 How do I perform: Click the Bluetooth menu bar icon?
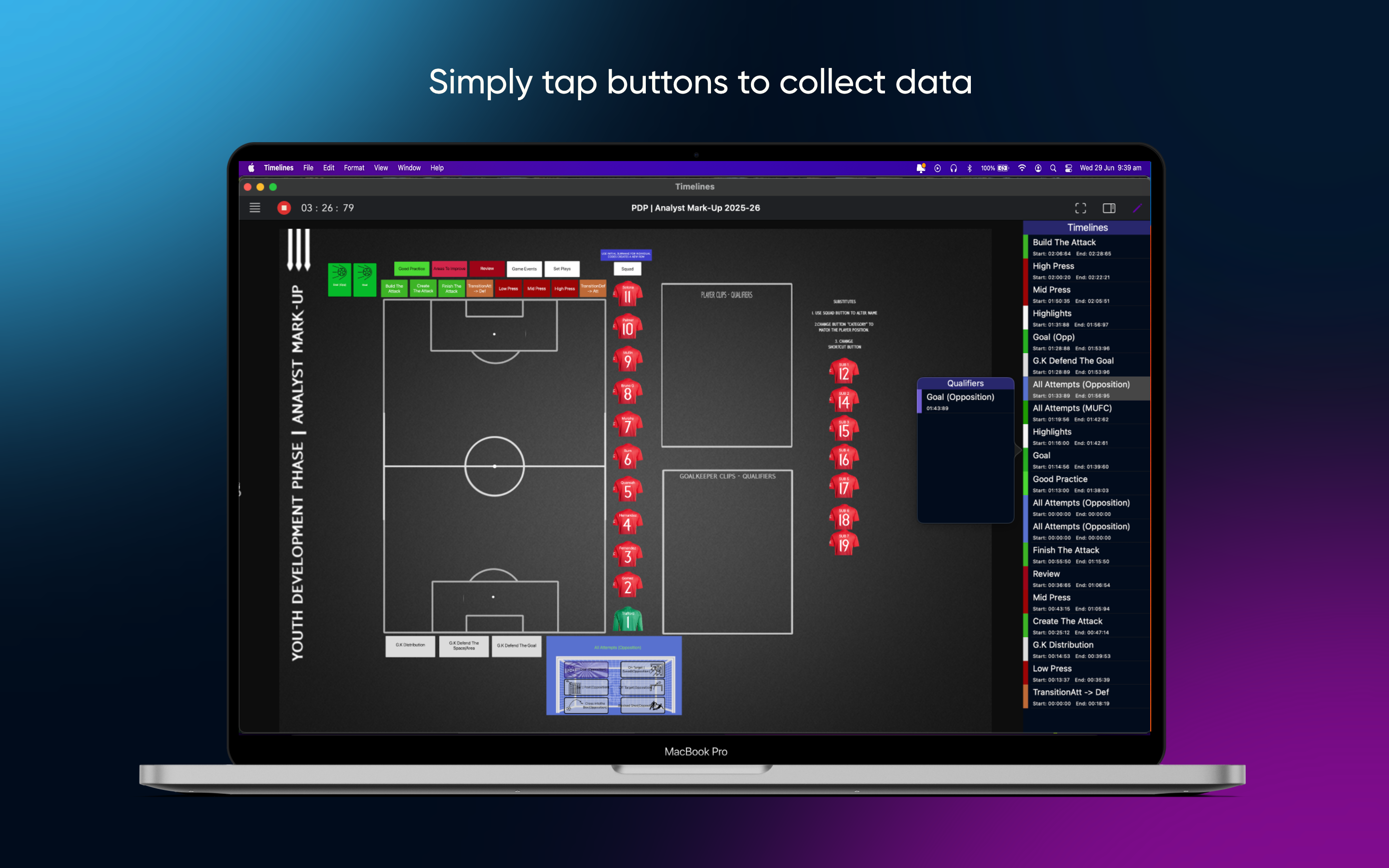coord(969,168)
